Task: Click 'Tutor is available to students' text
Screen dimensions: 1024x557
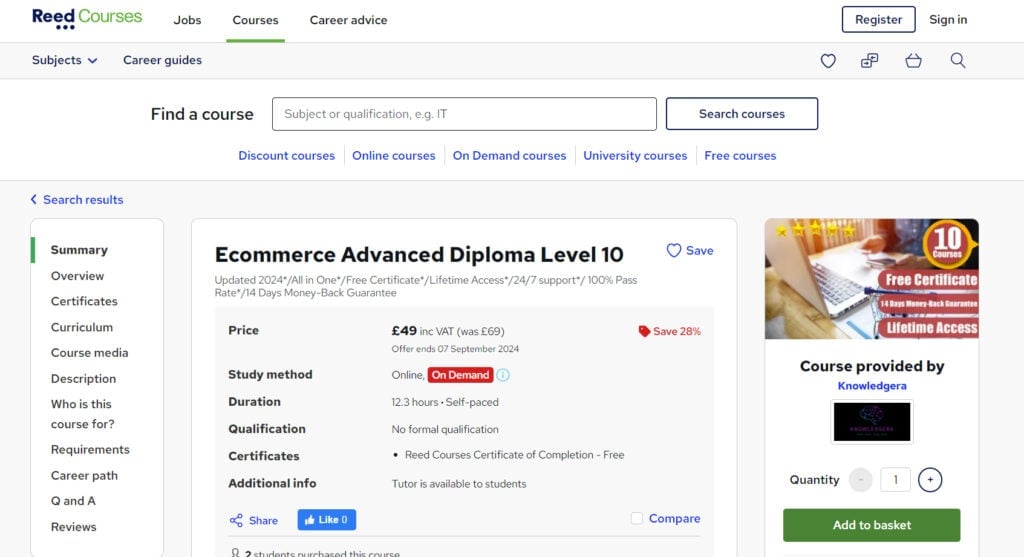Action: point(458,484)
